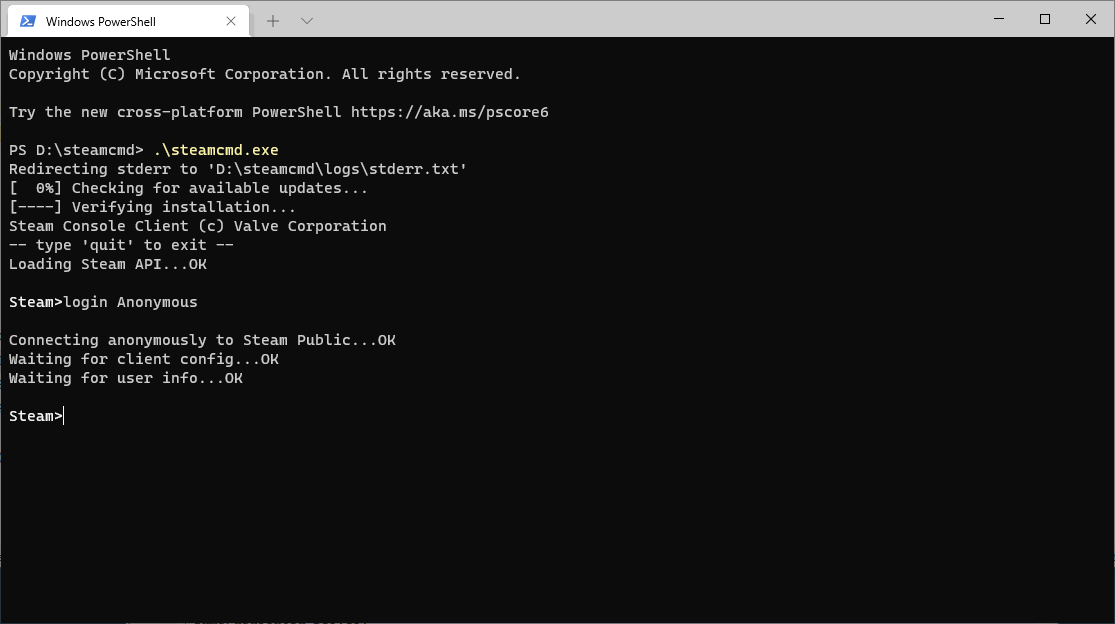The width and height of the screenshot is (1115, 624).
Task: Click the Connecting anonymously to Steam Public line
Action: tap(200, 340)
